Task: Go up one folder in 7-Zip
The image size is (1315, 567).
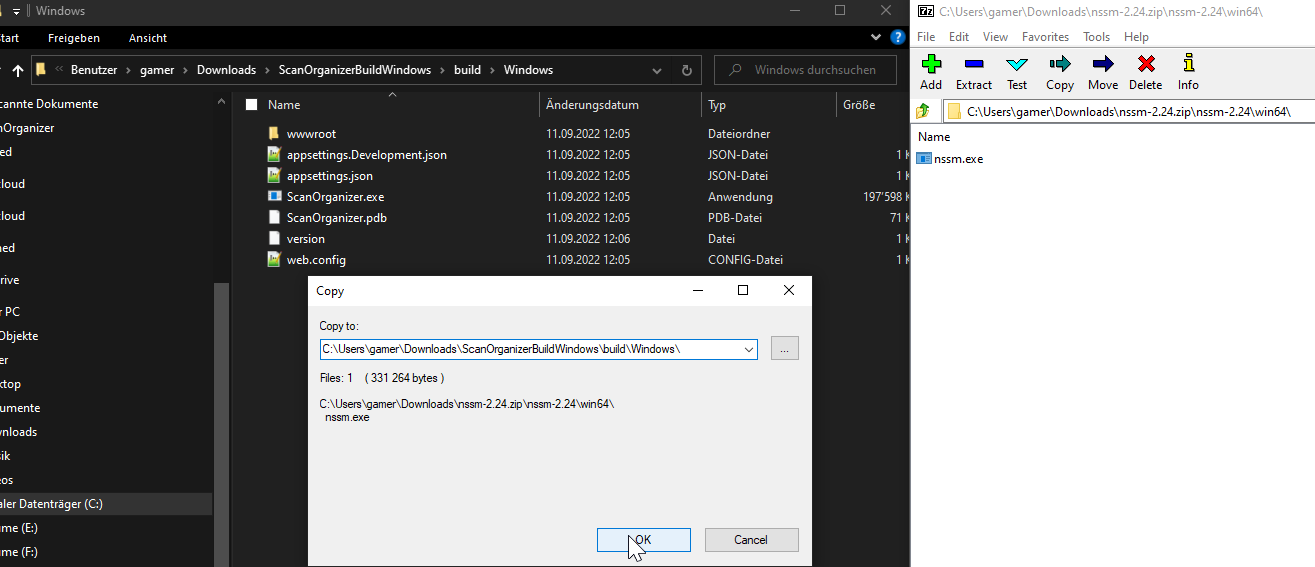Action: point(924,111)
